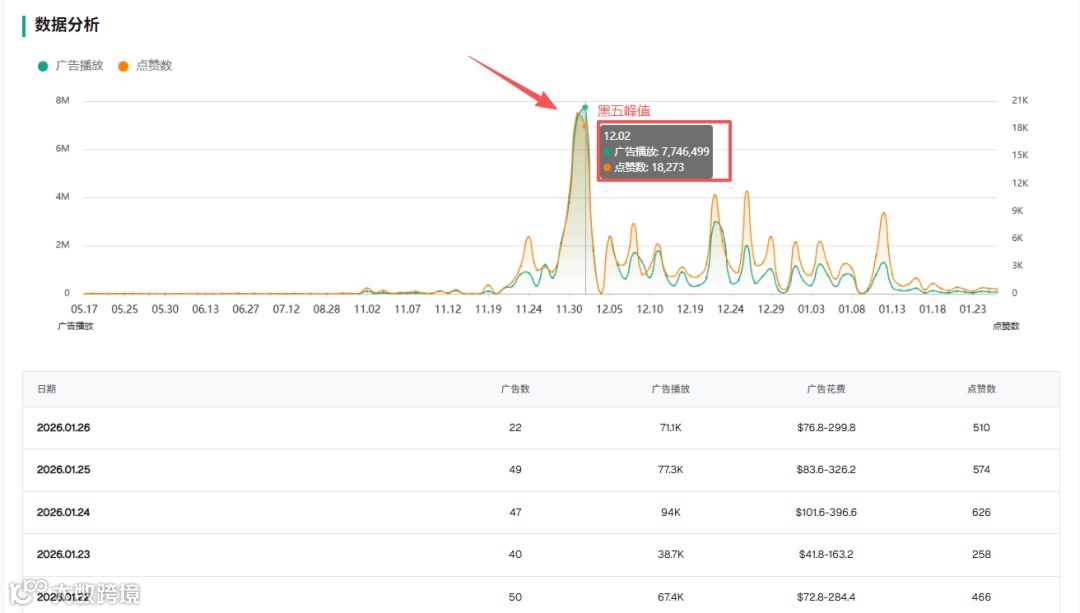Click ad count 49 for 2026.01.25
Screen dimensions: 1080x613
[515, 470]
